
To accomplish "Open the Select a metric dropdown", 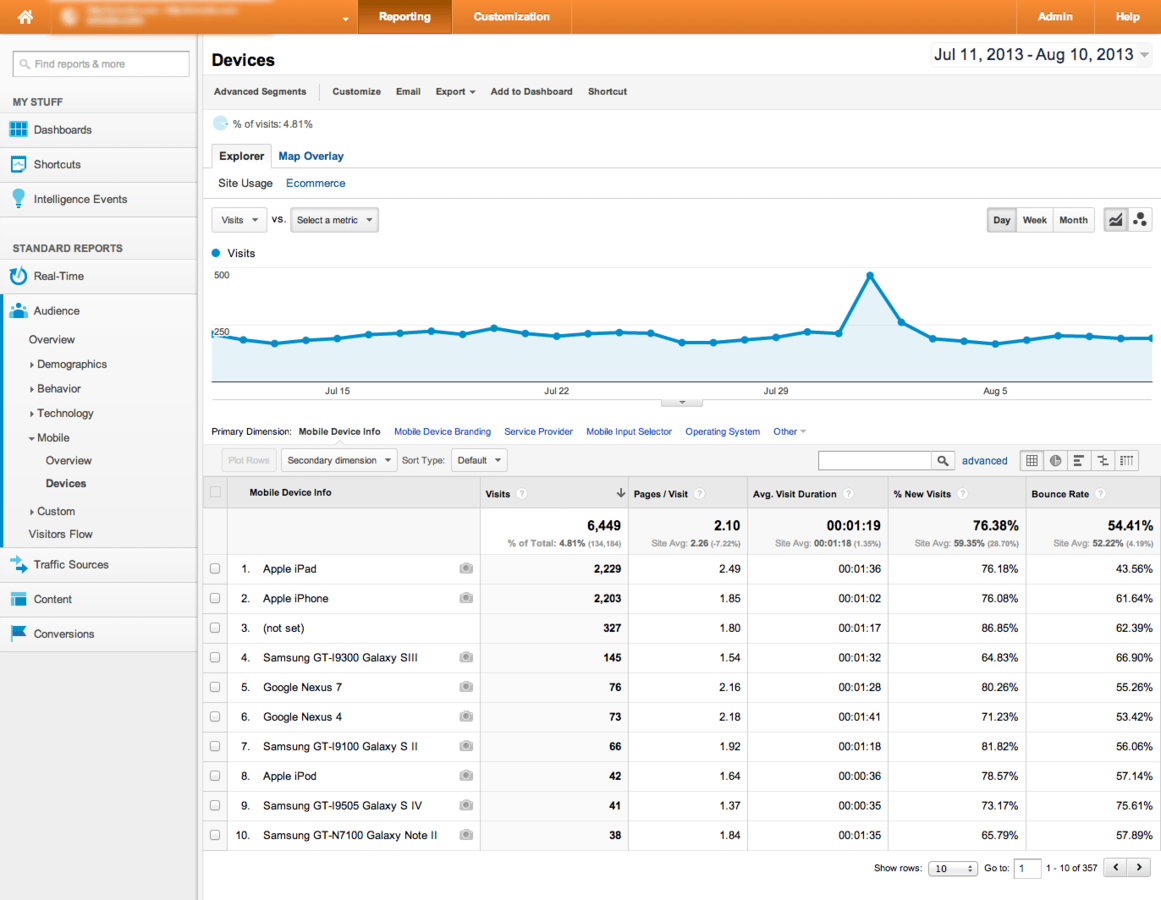I will (x=334, y=220).
